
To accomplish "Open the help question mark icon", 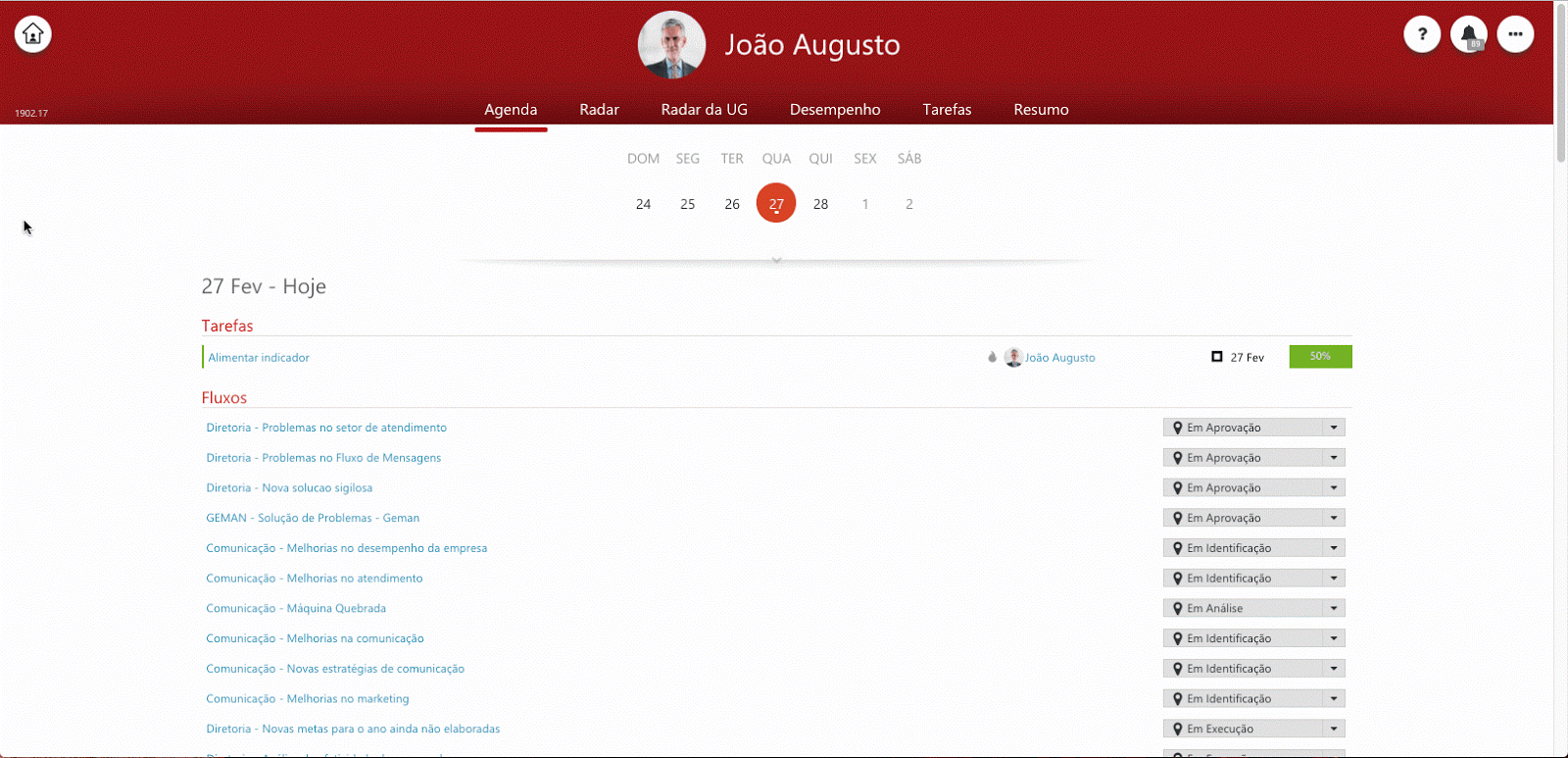I will pos(1422,34).
